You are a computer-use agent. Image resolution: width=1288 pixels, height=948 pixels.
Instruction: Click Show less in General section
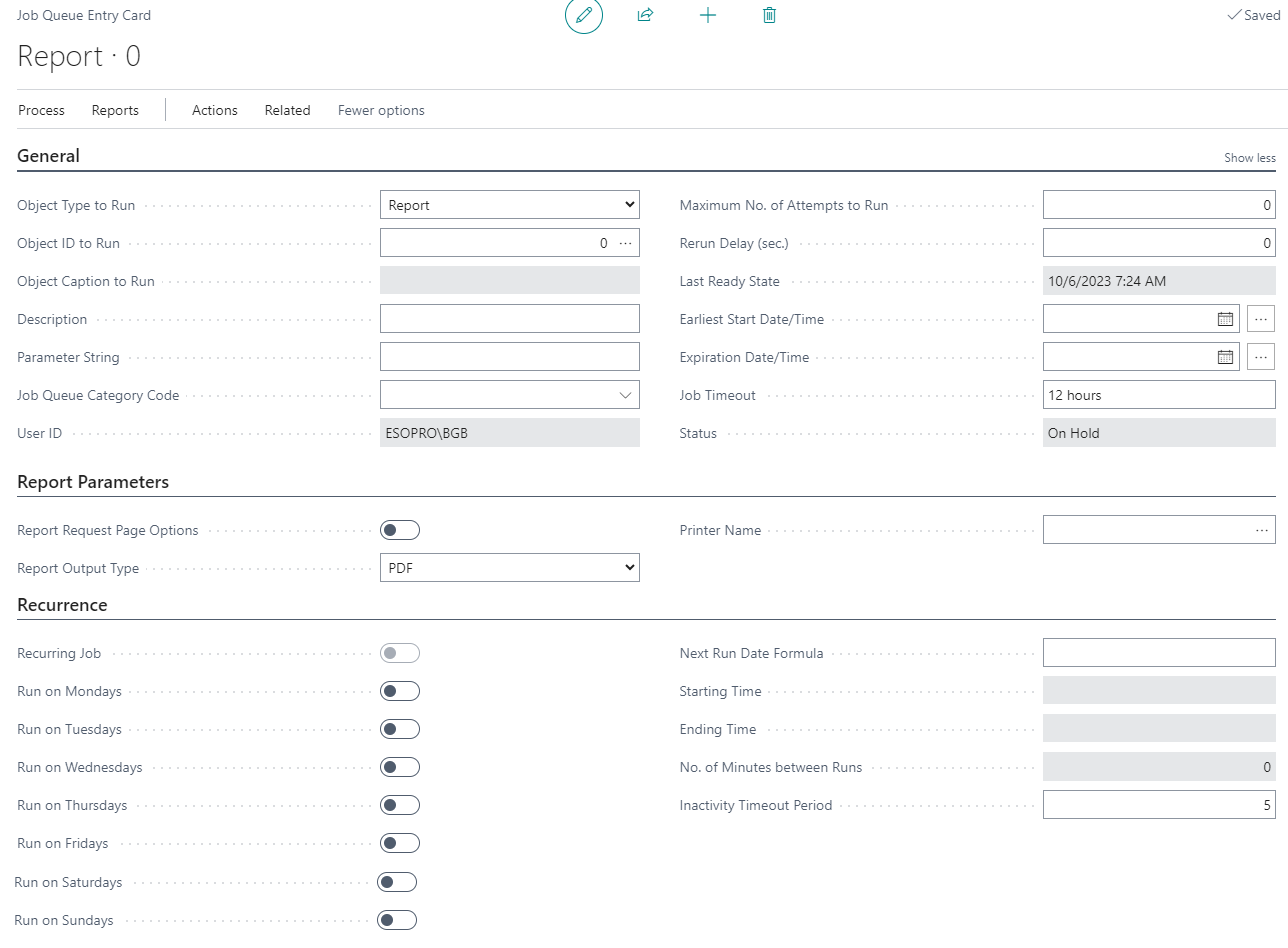(1249, 158)
